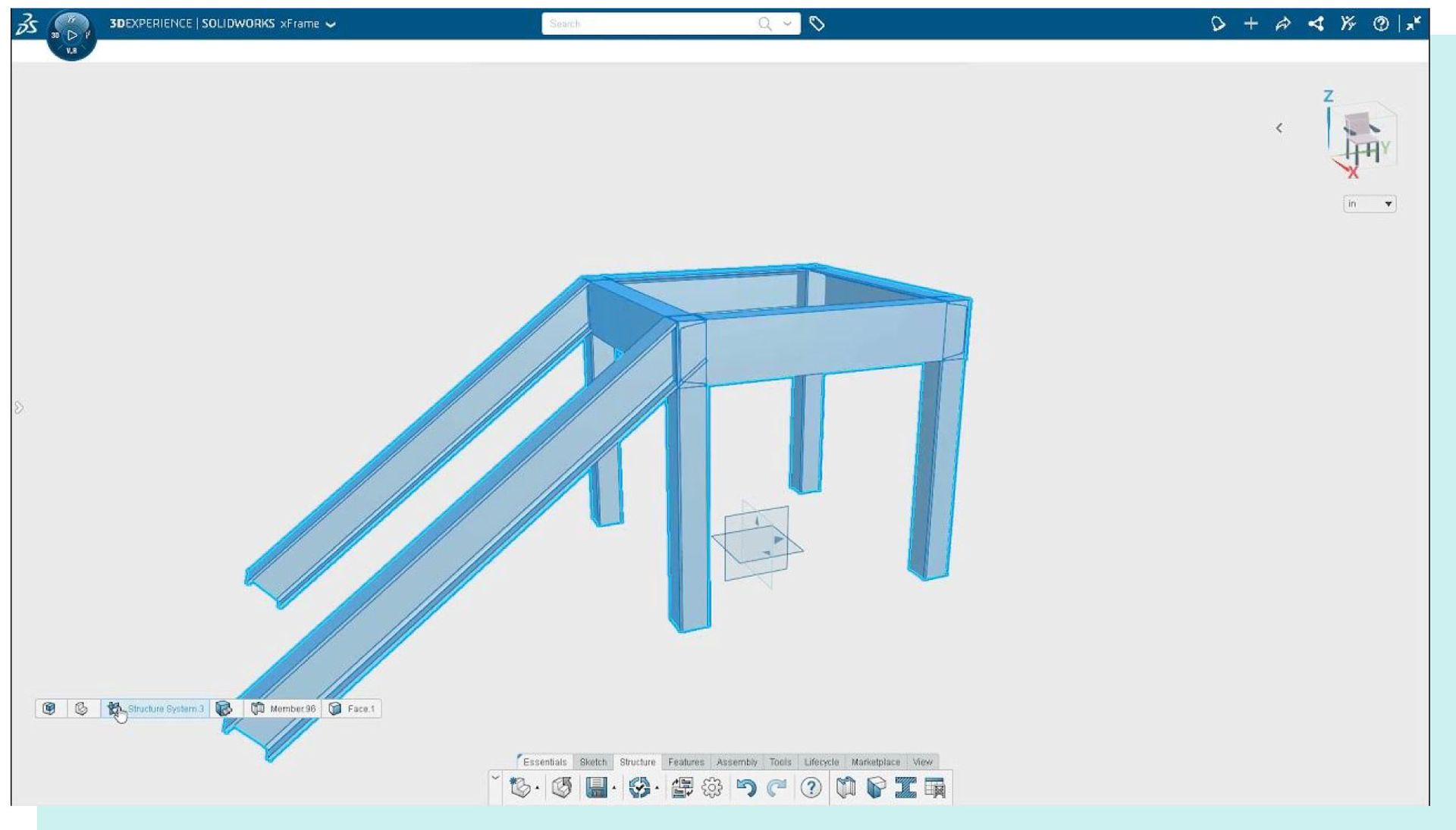Click the plus add icon in top bar
The height and width of the screenshot is (830, 1456).
1250,24
